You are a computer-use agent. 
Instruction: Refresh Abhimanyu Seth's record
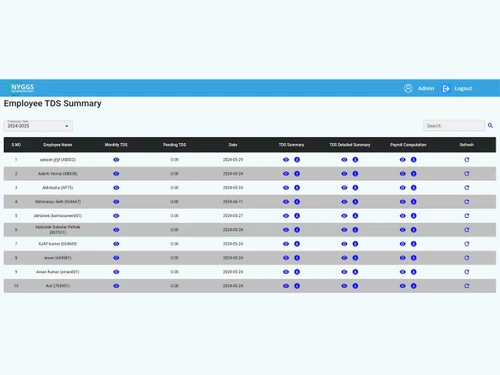(467, 202)
